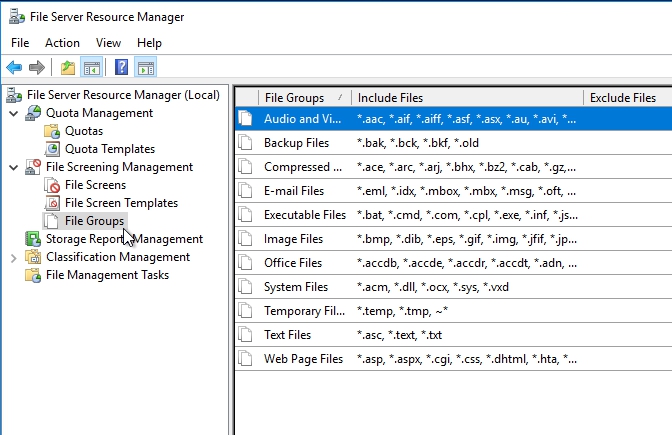Select the File Screens icon
The width and height of the screenshot is (672, 435).
(x=52, y=185)
